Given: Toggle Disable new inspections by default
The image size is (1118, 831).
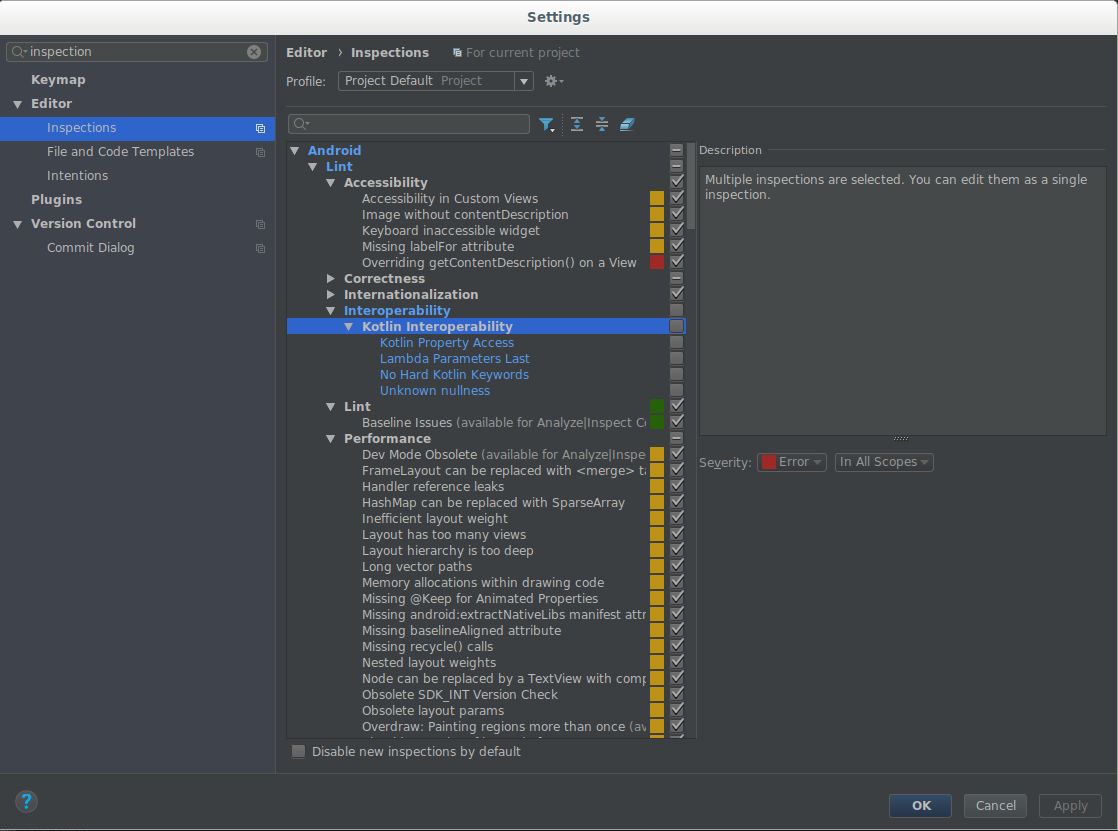Looking at the screenshot, I should 298,751.
